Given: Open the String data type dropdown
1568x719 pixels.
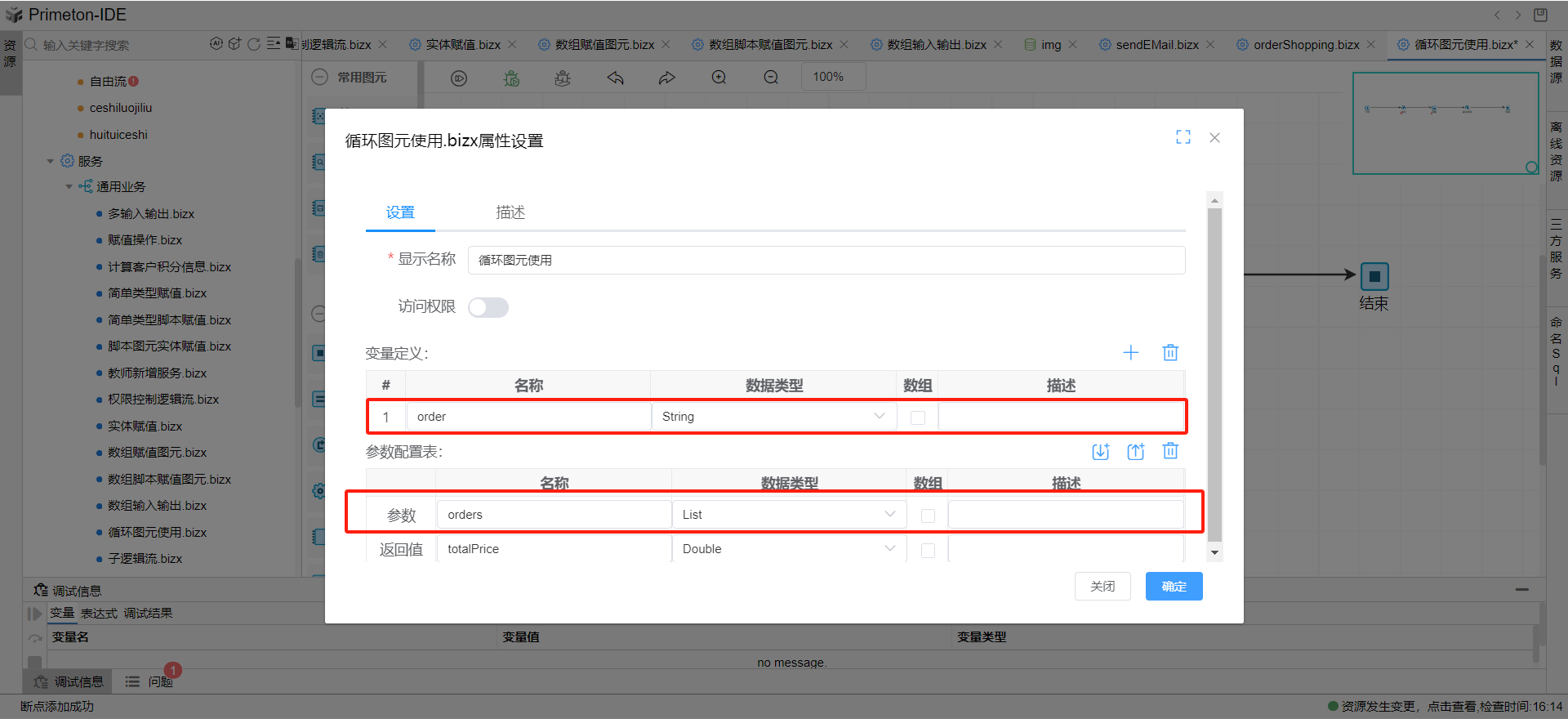Looking at the screenshot, I should (x=773, y=417).
